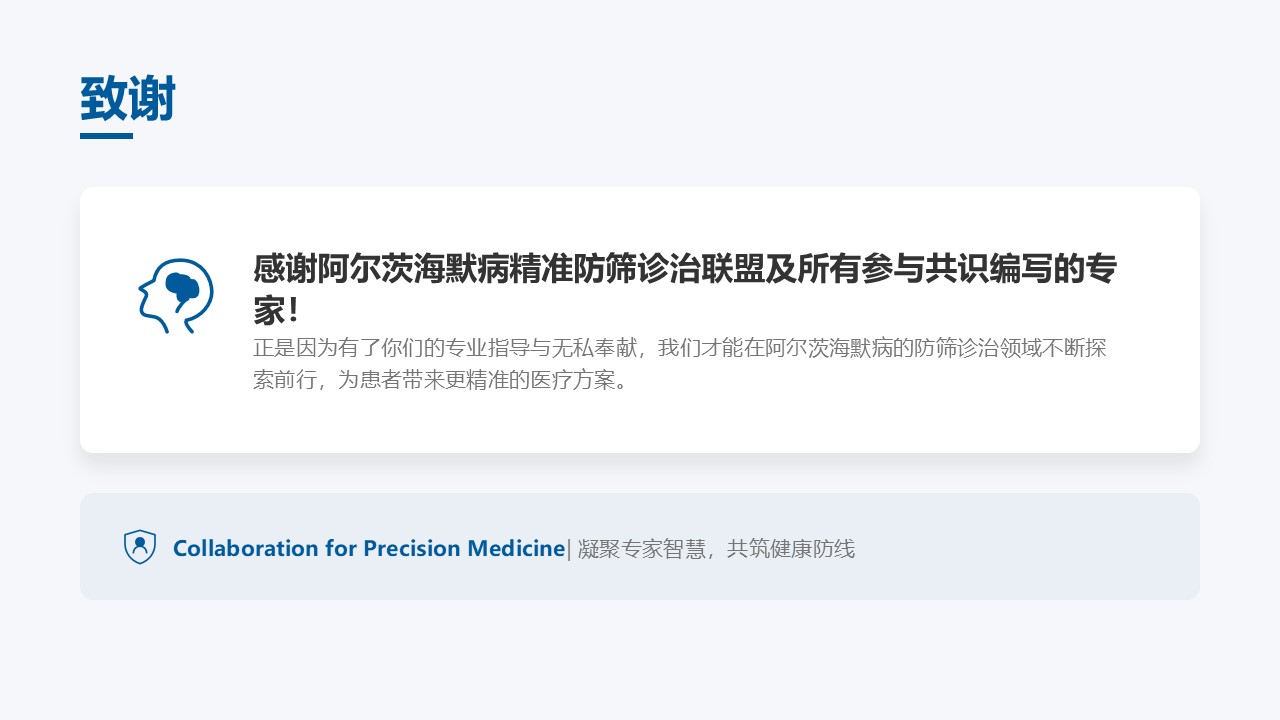1280x720 pixels.
Task: Click the paragraph line starting 索前行
Action: click(x=440, y=380)
